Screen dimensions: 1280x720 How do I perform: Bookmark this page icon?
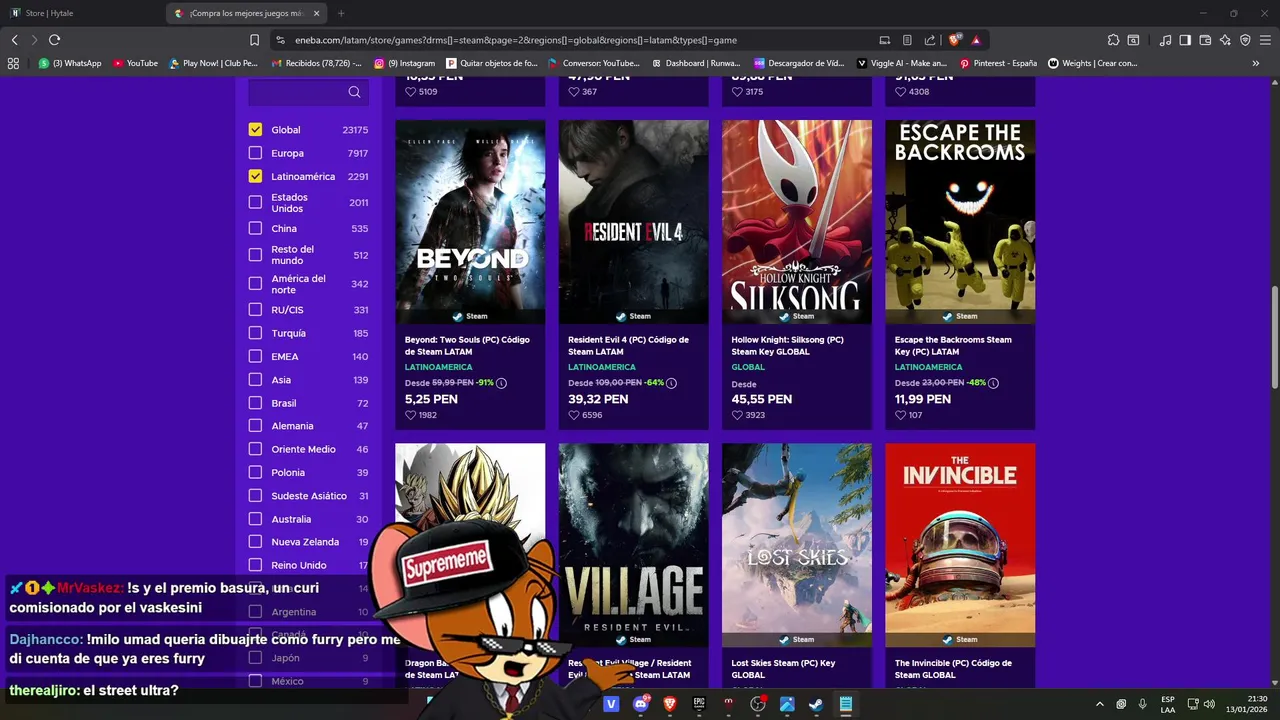(254, 40)
